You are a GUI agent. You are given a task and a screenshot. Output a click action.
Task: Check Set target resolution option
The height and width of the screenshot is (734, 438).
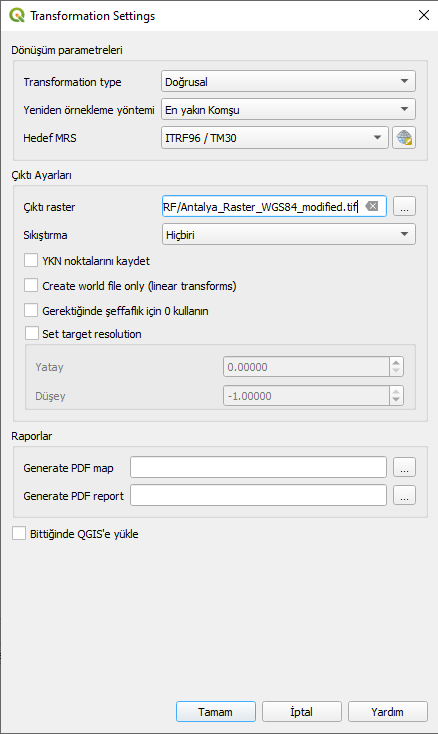[32, 333]
